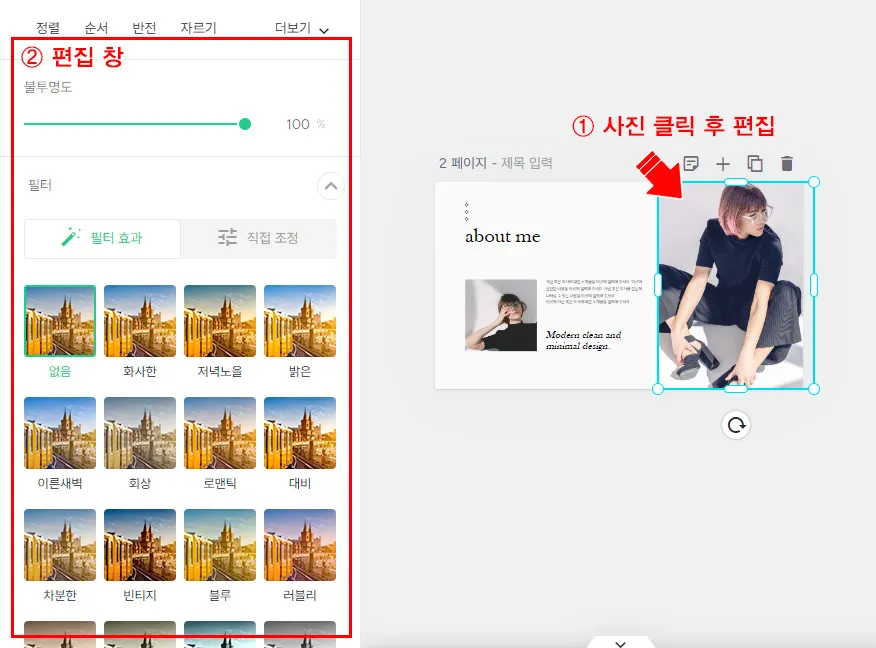Duplicate page 2 with copy icon

(755, 164)
